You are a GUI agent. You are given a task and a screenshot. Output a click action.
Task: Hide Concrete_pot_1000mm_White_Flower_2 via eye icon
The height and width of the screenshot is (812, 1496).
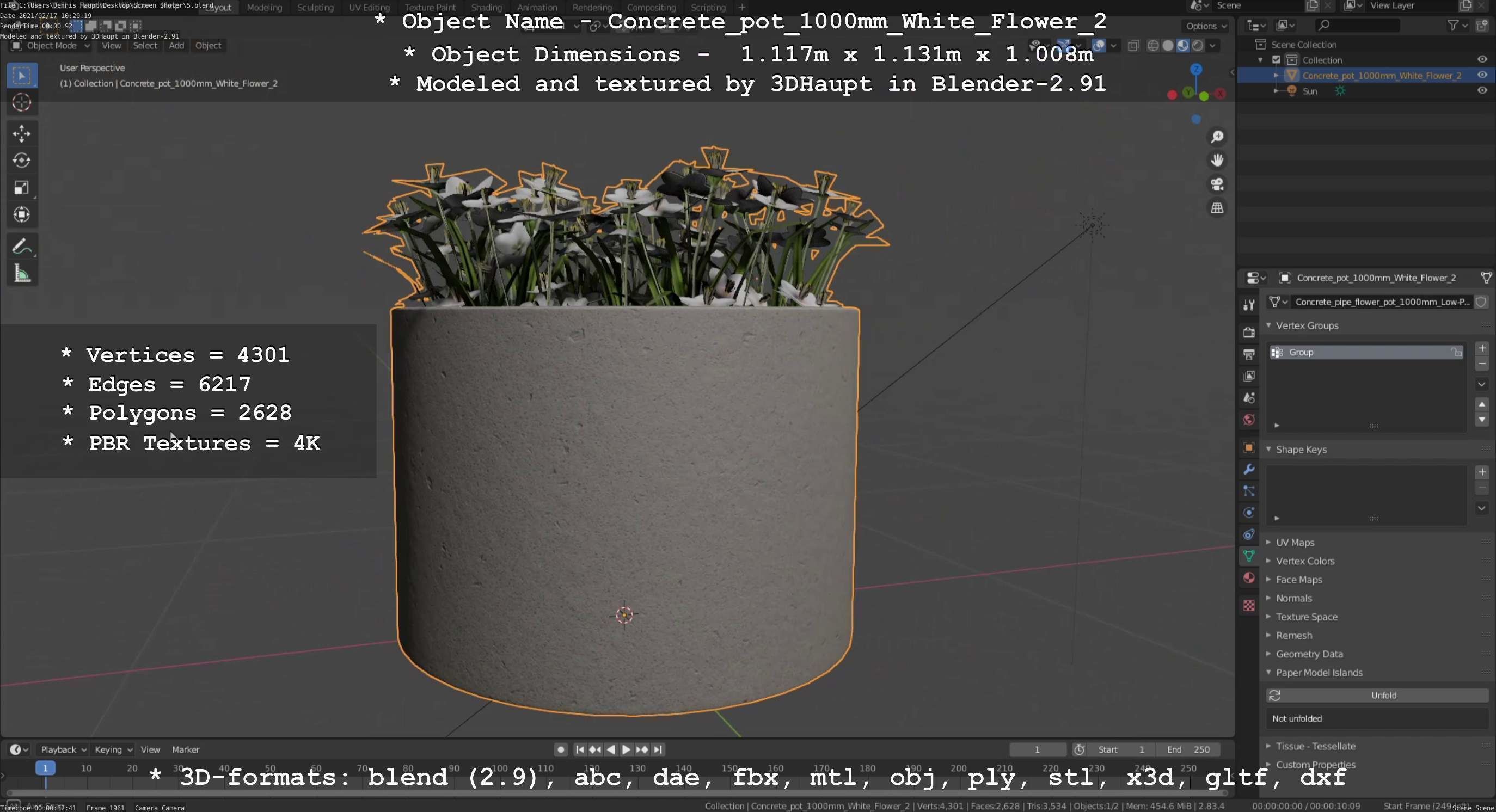pos(1482,75)
